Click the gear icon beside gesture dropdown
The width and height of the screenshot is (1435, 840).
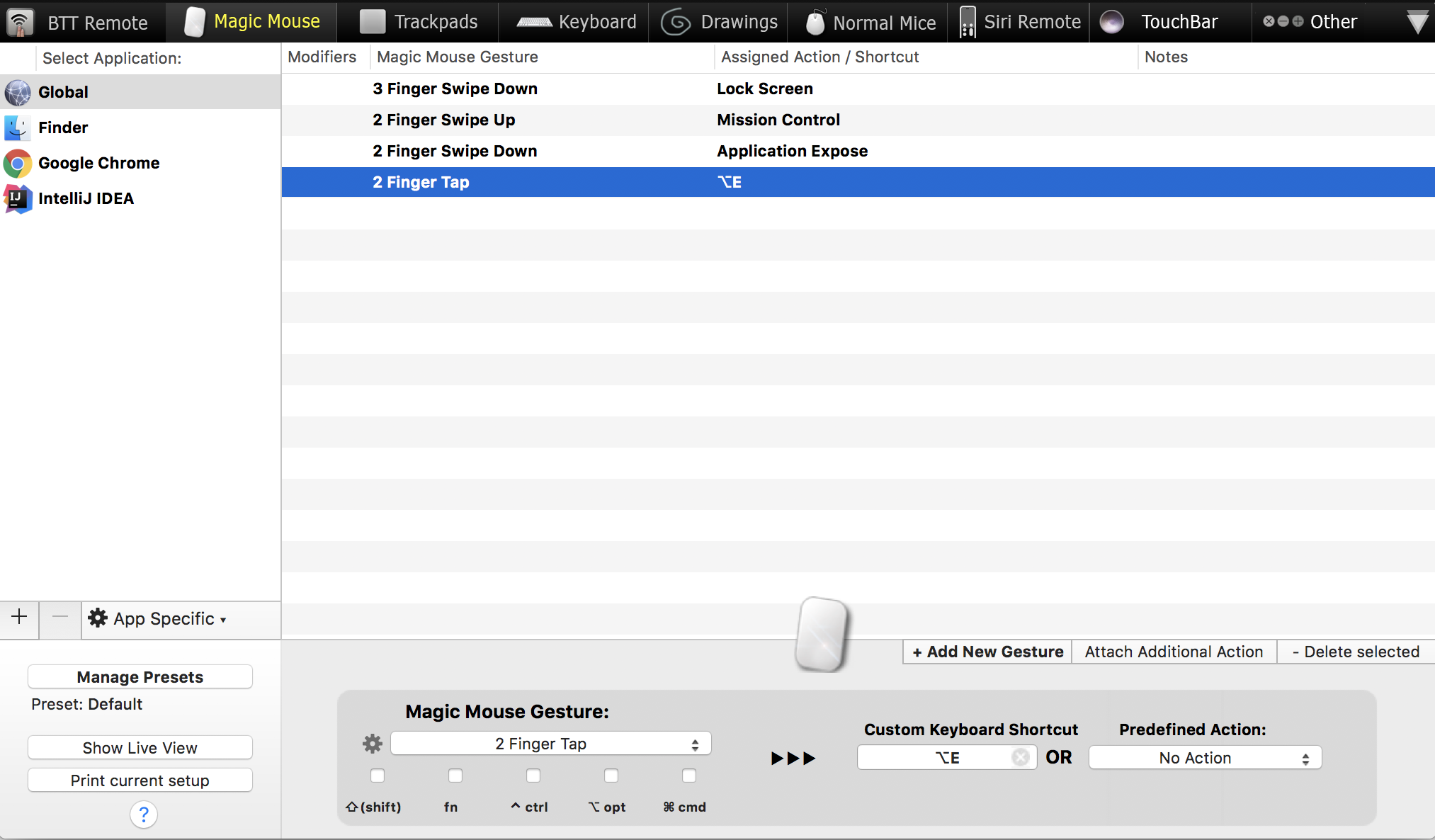tap(372, 744)
